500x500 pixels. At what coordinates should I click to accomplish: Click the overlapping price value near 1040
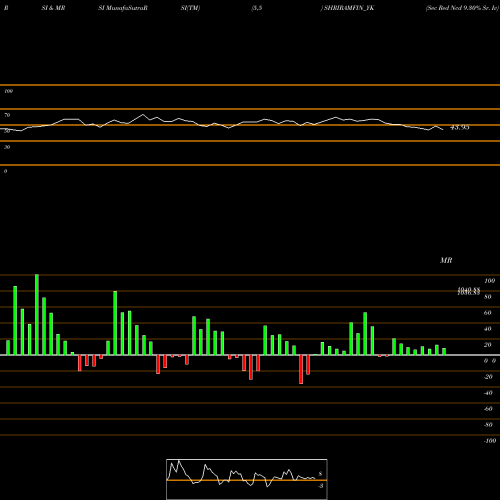click(x=469, y=291)
